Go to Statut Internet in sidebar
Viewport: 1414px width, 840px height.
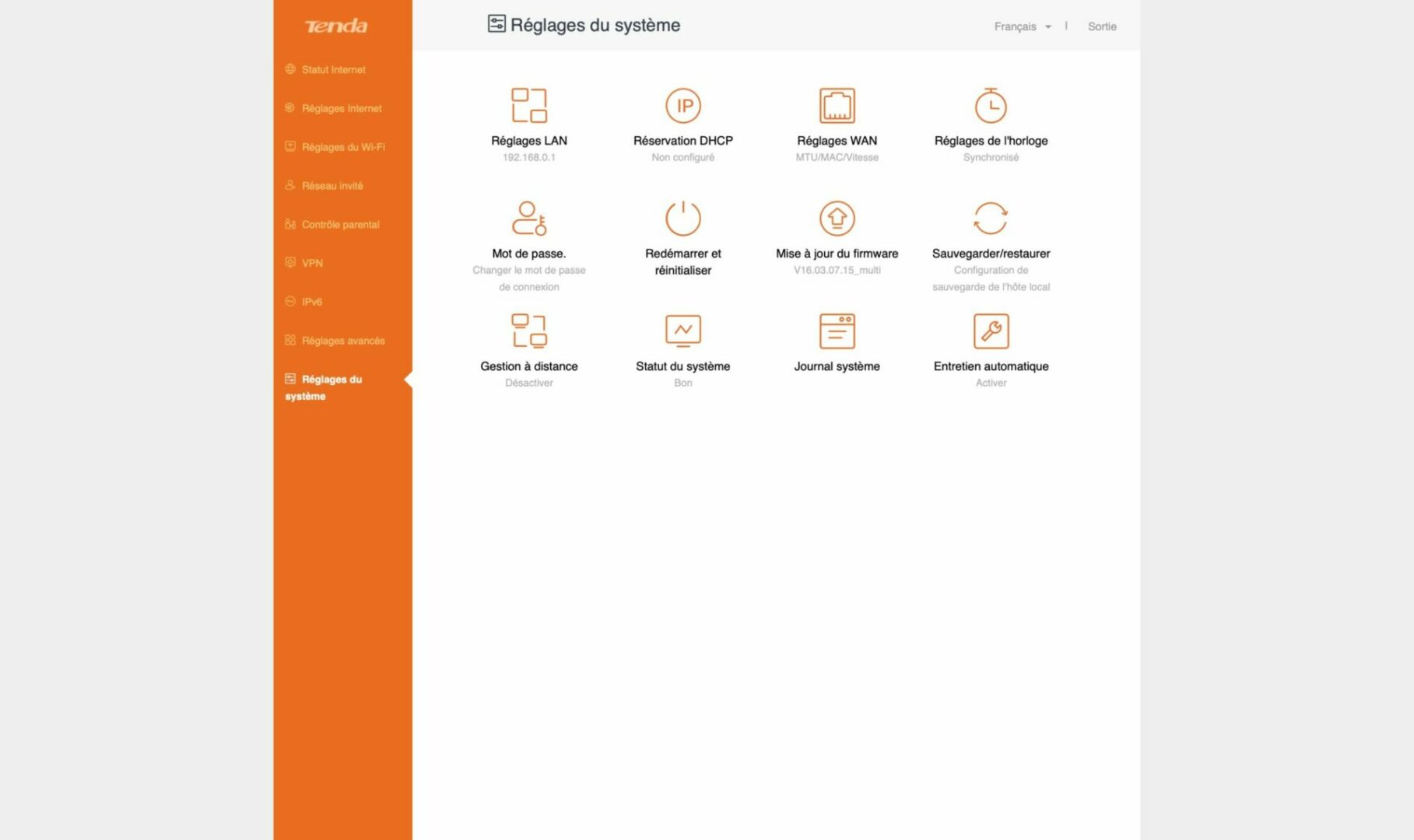click(x=333, y=70)
